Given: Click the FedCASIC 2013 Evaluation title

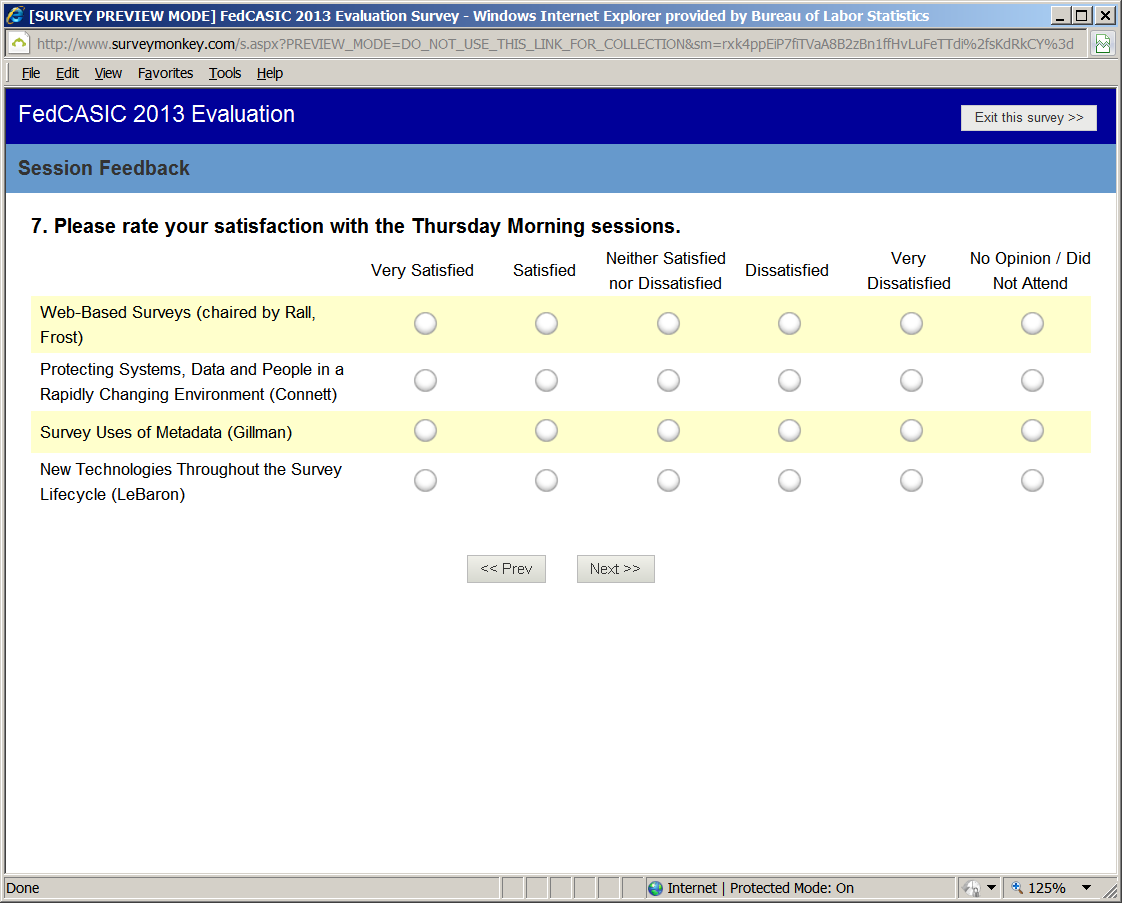Looking at the screenshot, I should pos(157,114).
